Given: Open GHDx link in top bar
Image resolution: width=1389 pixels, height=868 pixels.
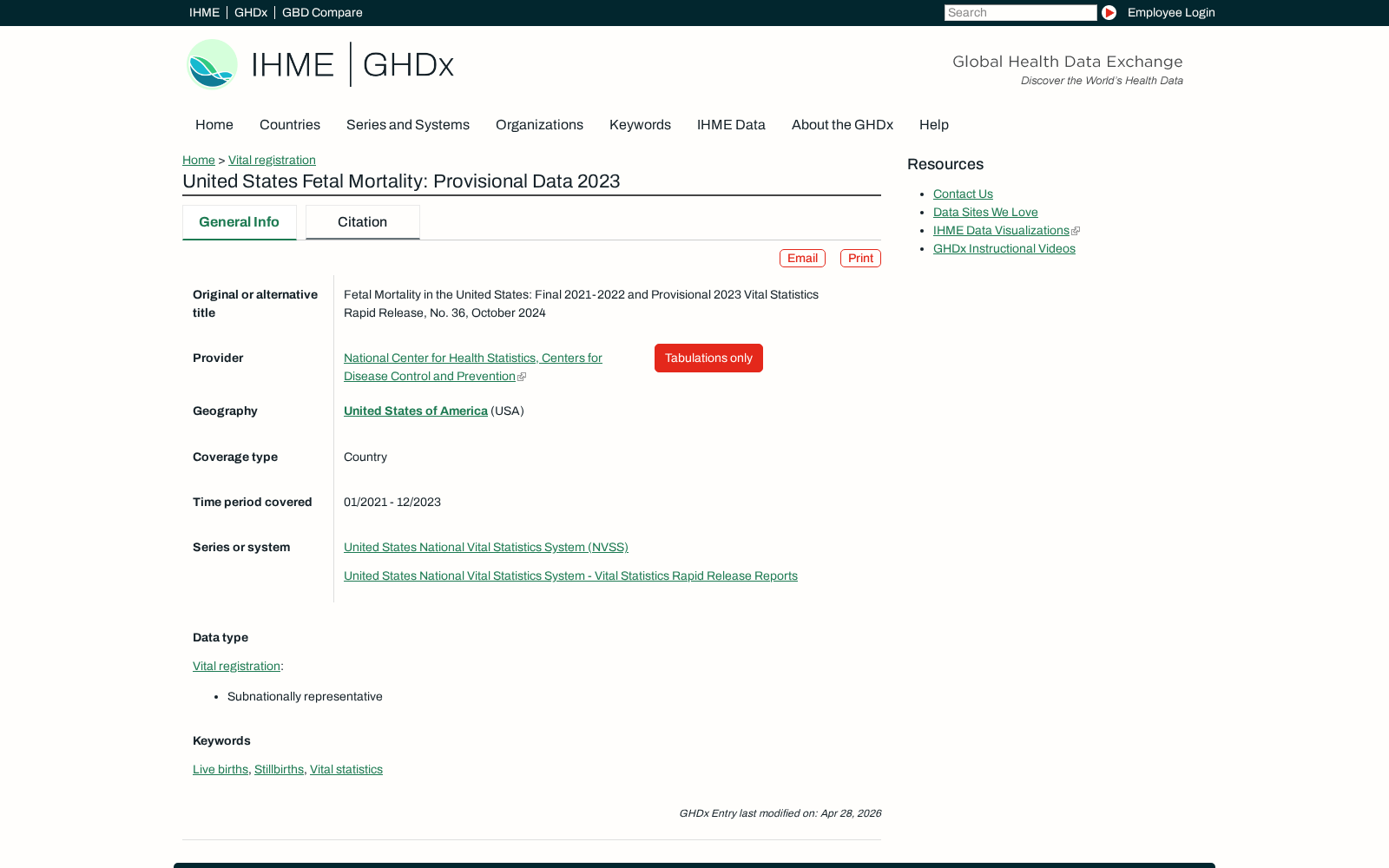Looking at the screenshot, I should [251, 12].
